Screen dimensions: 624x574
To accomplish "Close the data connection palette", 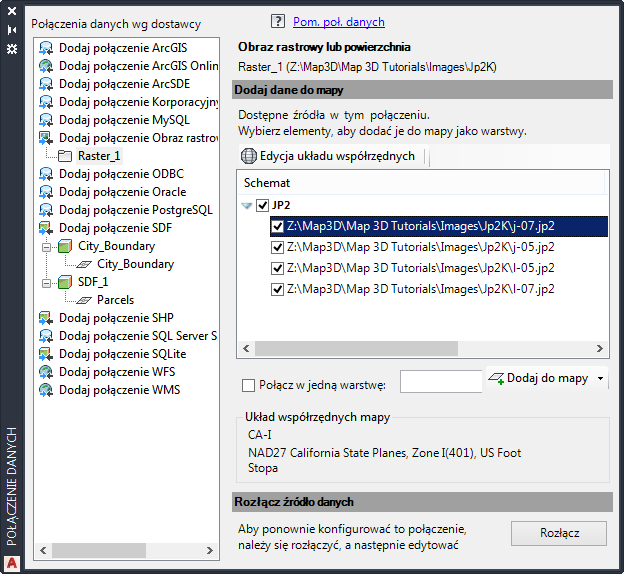I will point(12,11).
